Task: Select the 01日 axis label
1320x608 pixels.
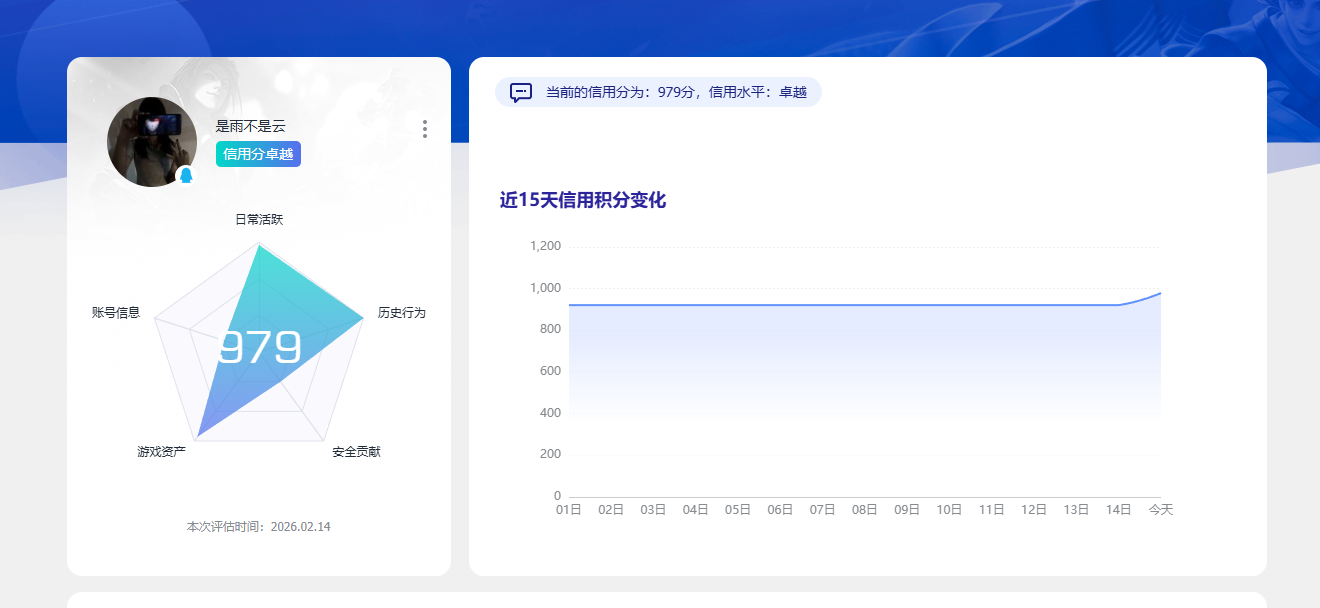Action: pyautogui.click(x=570, y=508)
